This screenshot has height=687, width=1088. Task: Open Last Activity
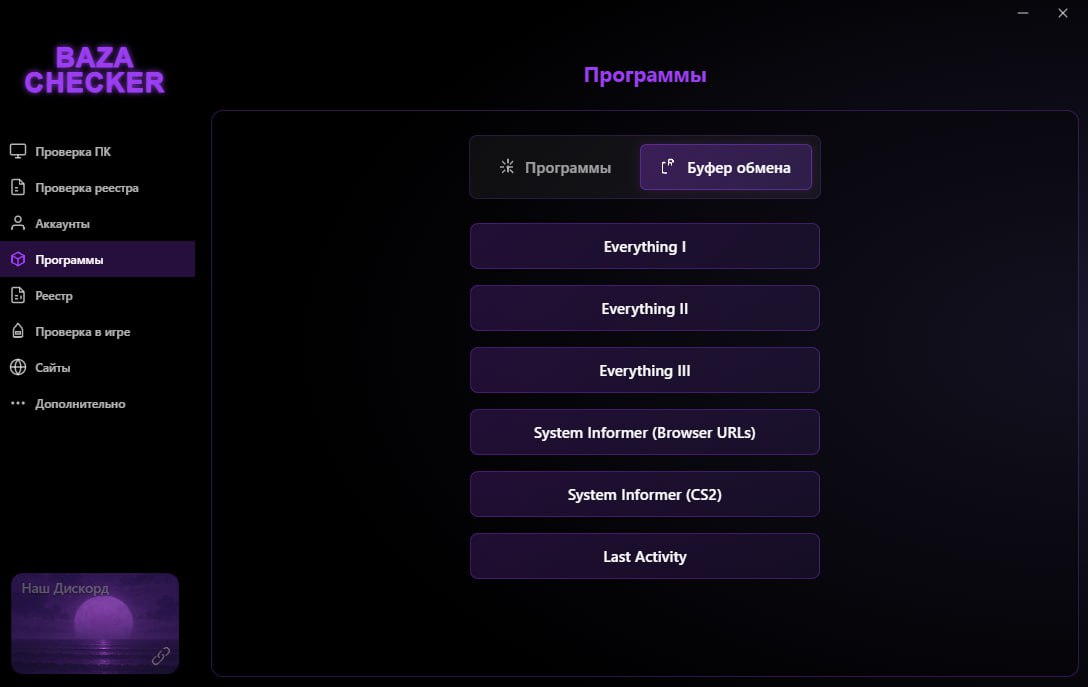tap(645, 557)
